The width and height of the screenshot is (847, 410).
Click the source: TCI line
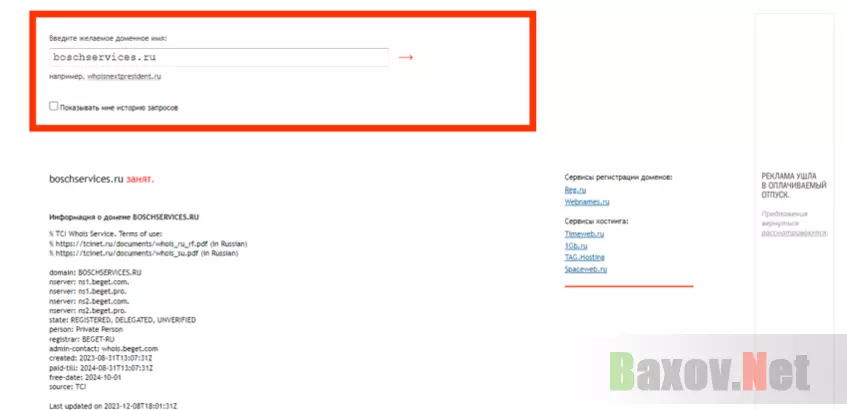pyautogui.click(x=68, y=387)
